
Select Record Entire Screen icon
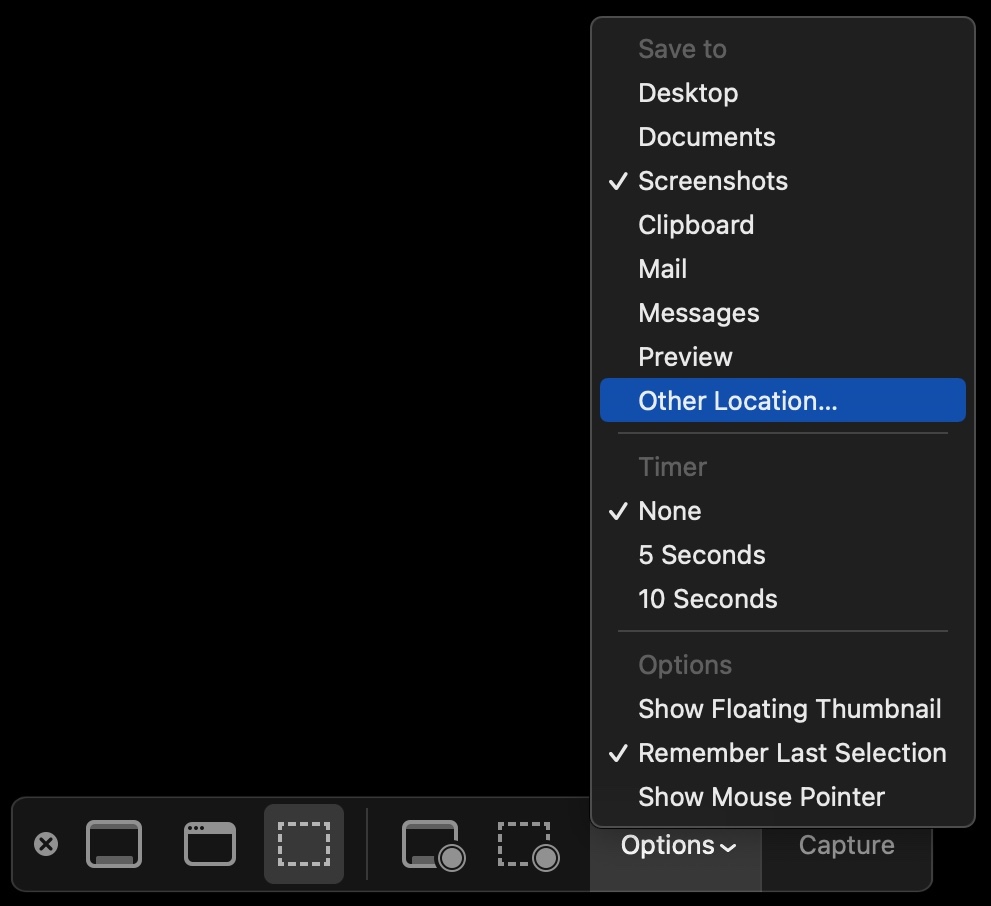432,845
